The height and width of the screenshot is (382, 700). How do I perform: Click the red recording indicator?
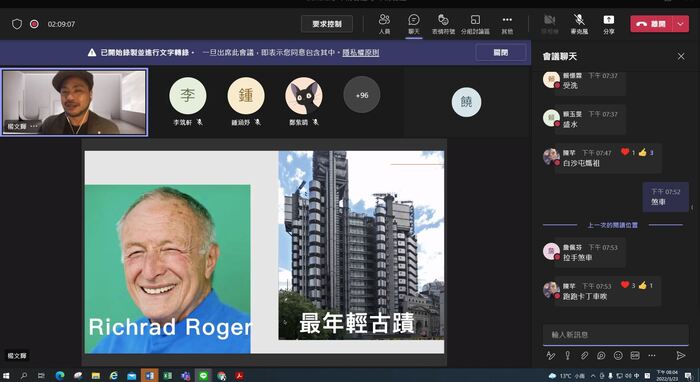click(x=34, y=24)
